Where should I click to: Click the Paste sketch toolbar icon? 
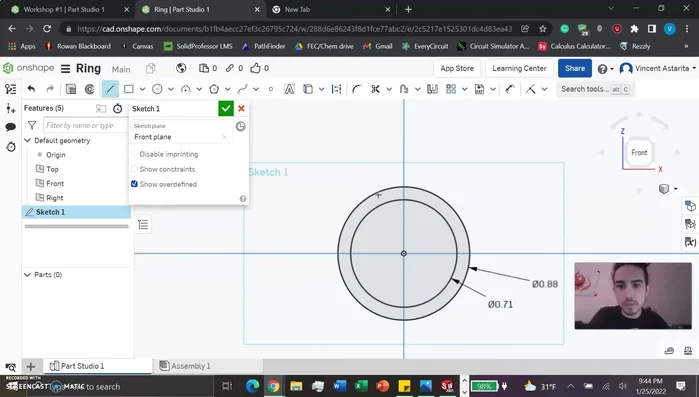coord(90,89)
